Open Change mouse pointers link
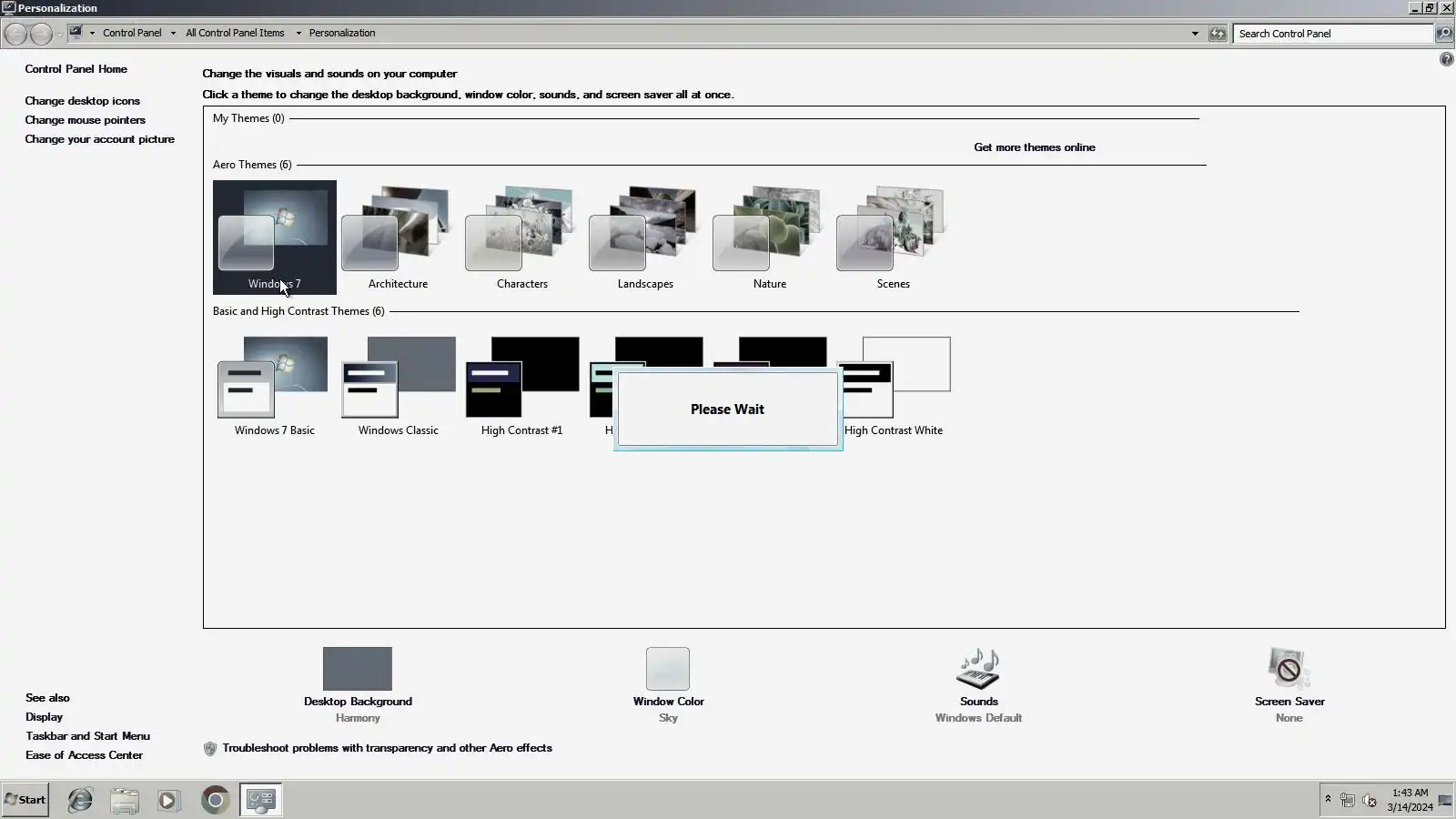The height and width of the screenshot is (819, 1456). (86, 120)
